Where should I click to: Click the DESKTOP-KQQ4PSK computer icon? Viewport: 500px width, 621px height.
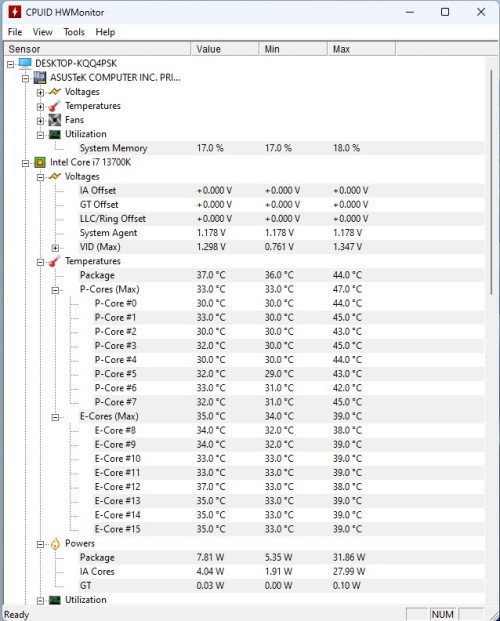[x=25, y=63]
